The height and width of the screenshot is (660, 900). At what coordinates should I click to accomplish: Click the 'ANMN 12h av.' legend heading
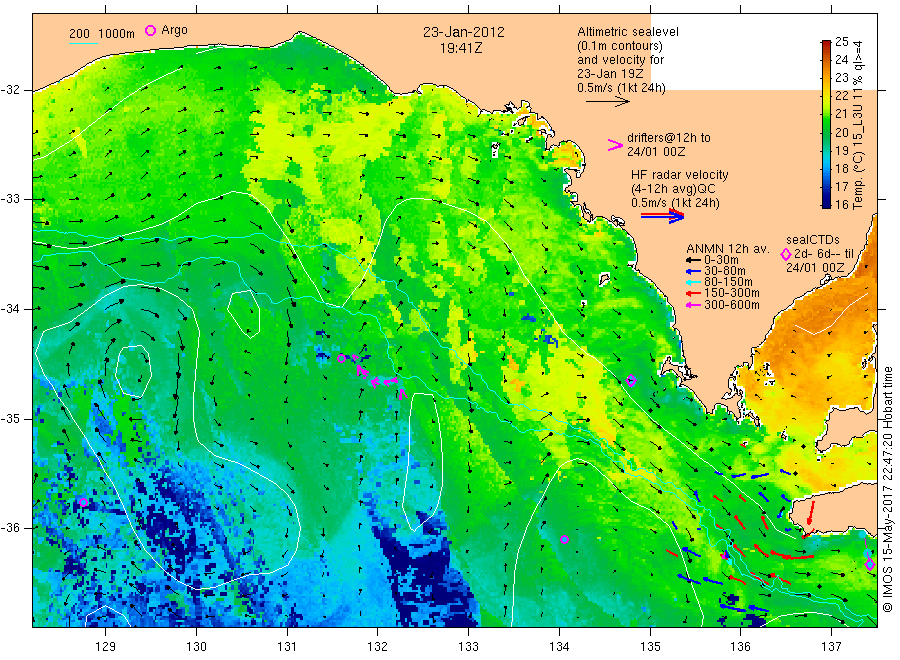(728, 249)
